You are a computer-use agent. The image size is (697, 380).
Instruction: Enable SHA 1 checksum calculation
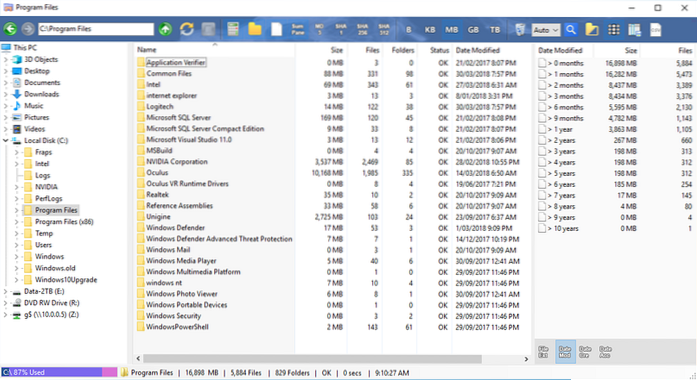340,30
